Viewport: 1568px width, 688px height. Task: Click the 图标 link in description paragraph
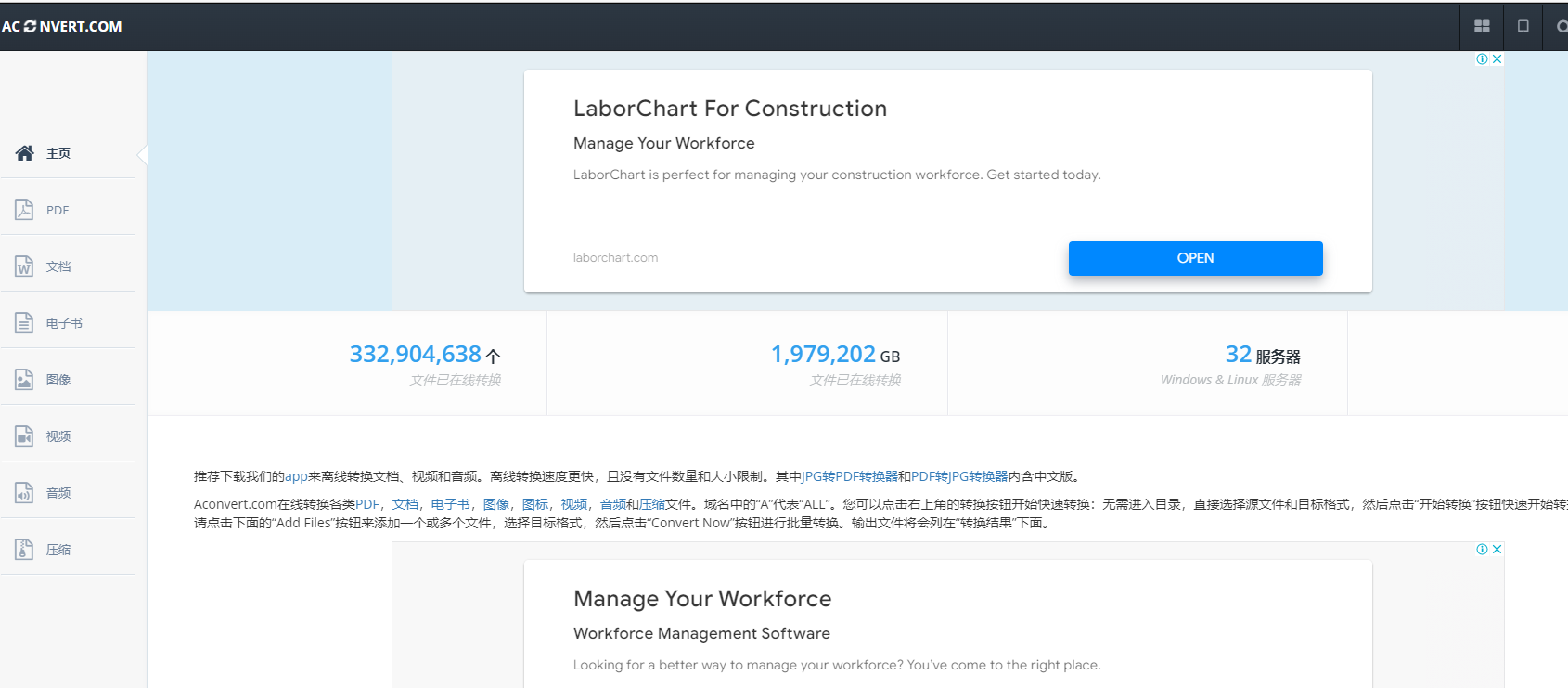[x=535, y=504]
